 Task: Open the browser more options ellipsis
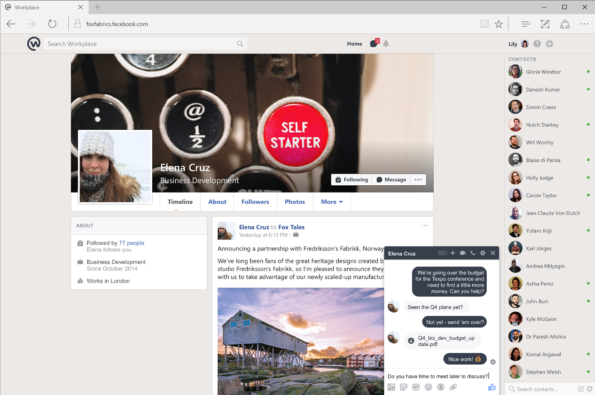(x=584, y=24)
